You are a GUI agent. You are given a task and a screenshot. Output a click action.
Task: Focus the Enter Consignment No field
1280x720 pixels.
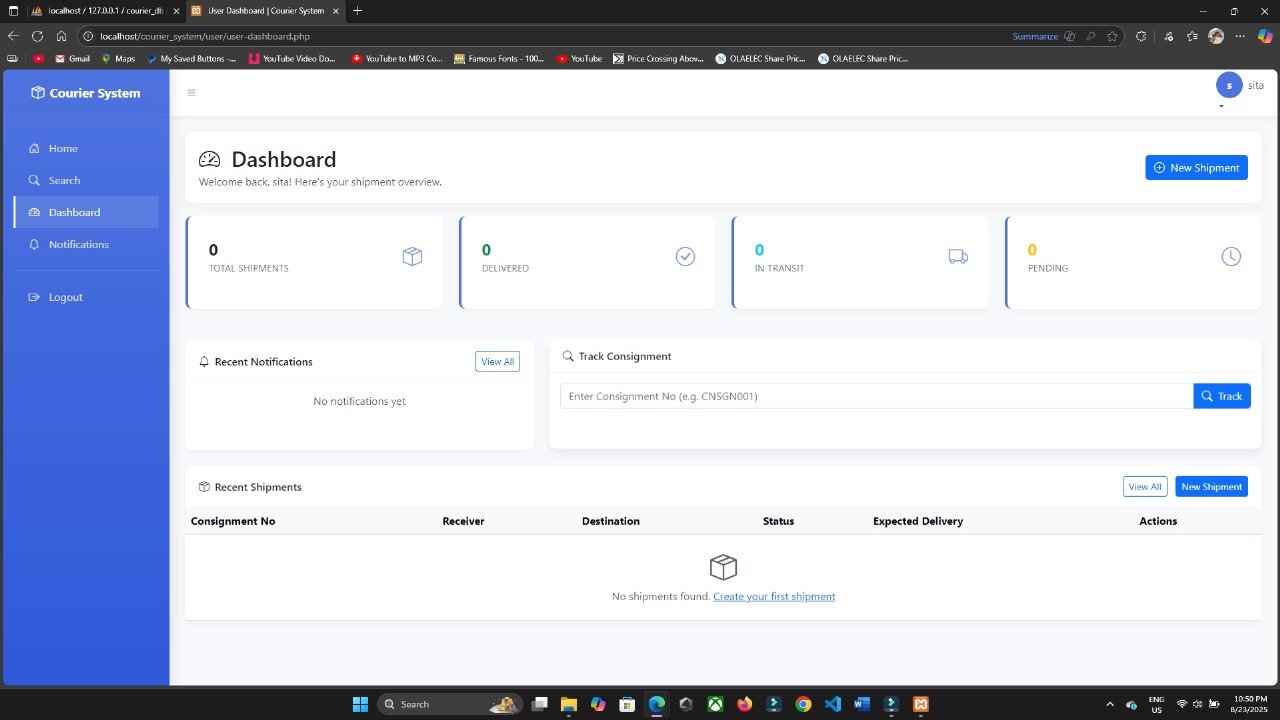pyautogui.click(x=876, y=397)
